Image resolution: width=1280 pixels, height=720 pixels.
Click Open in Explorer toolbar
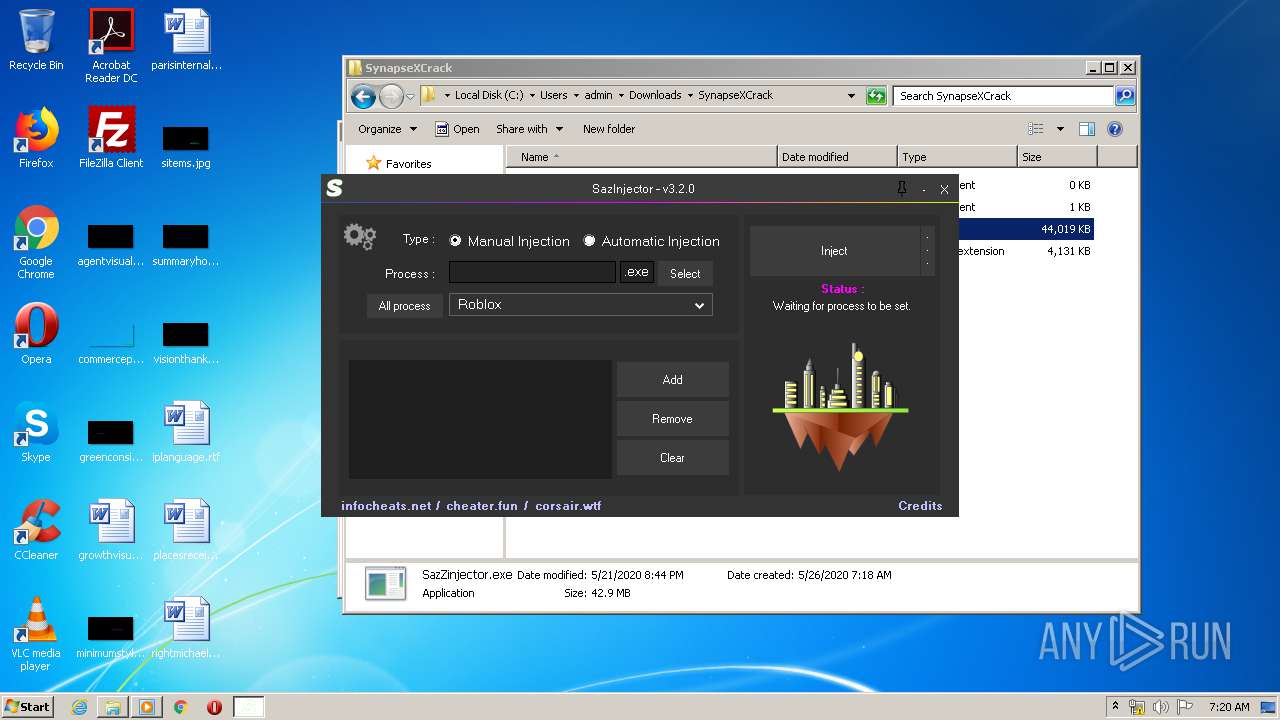(457, 129)
